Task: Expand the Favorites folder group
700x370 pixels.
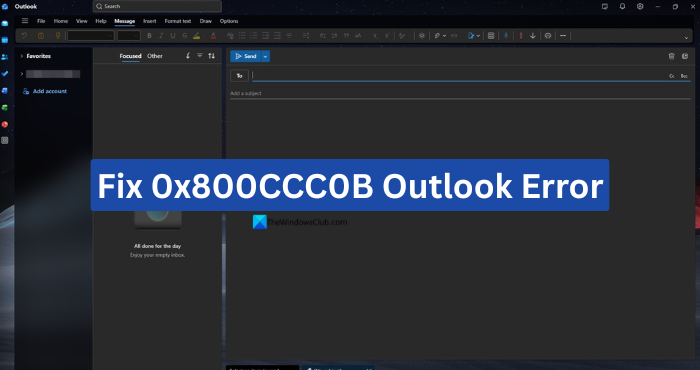Action: [21, 56]
